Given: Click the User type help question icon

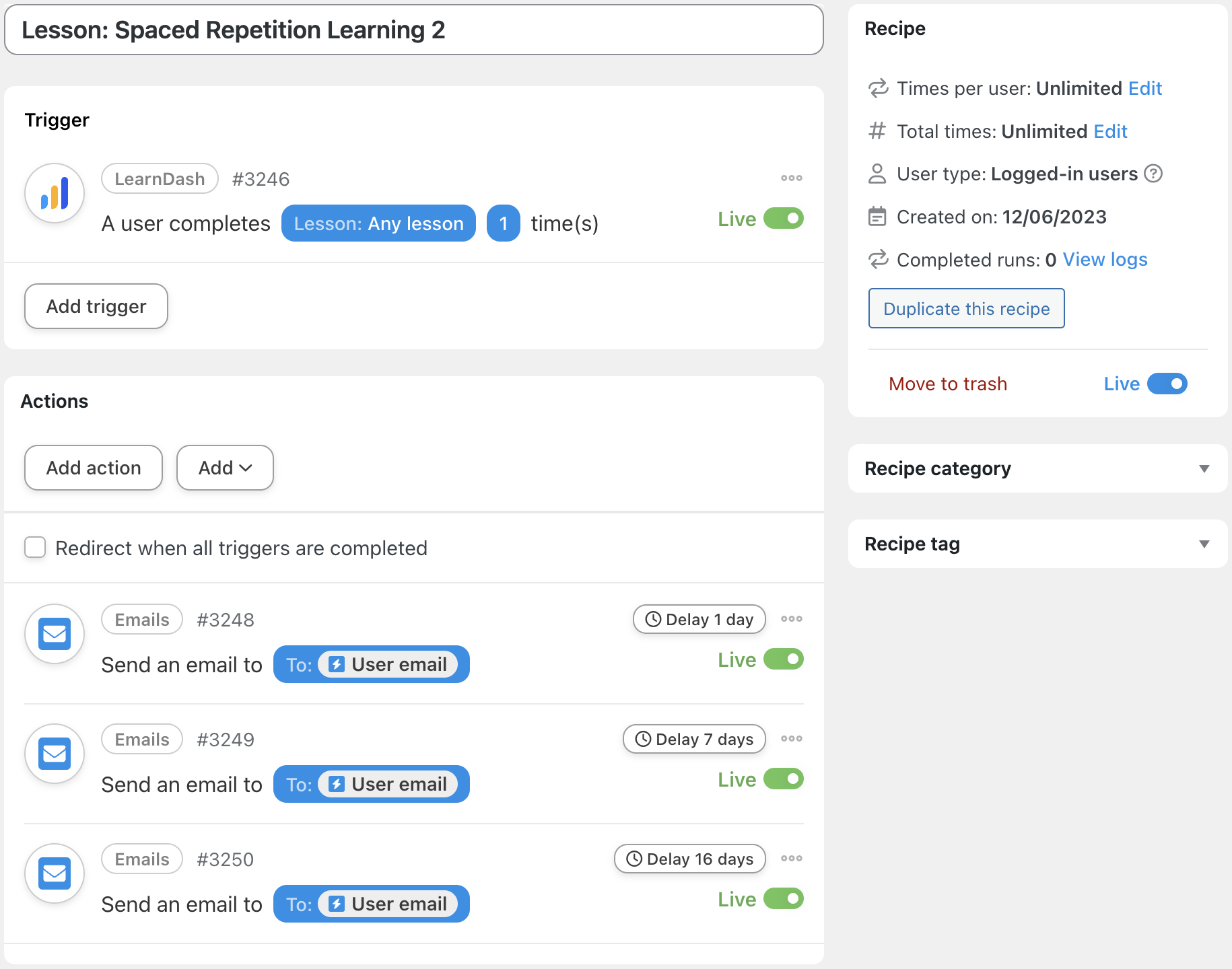Looking at the screenshot, I should pyautogui.click(x=1153, y=174).
